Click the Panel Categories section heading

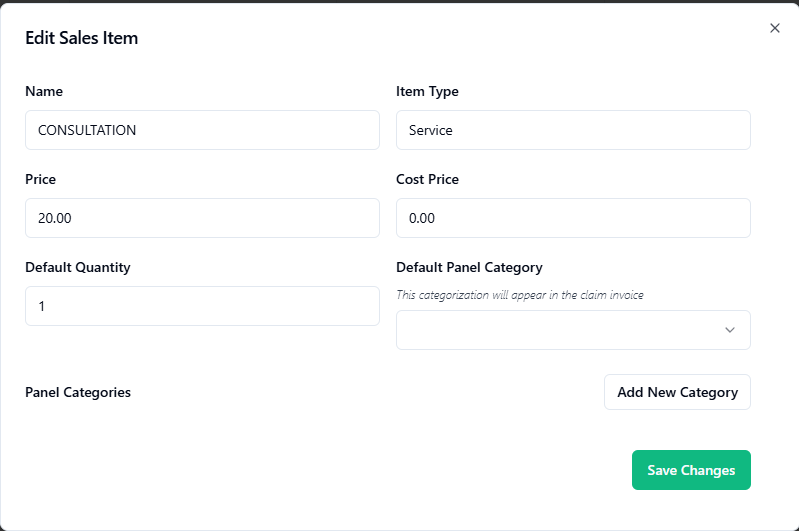tap(78, 392)
